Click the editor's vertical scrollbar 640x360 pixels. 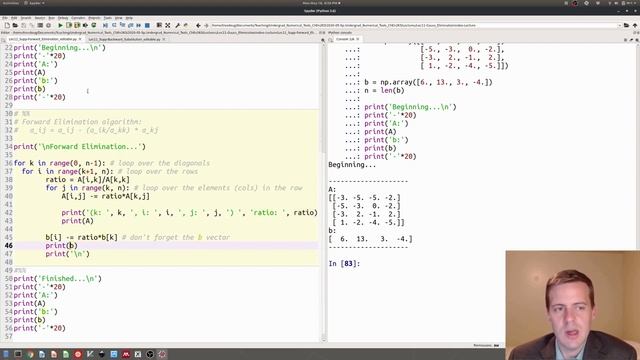pos(323,192)
